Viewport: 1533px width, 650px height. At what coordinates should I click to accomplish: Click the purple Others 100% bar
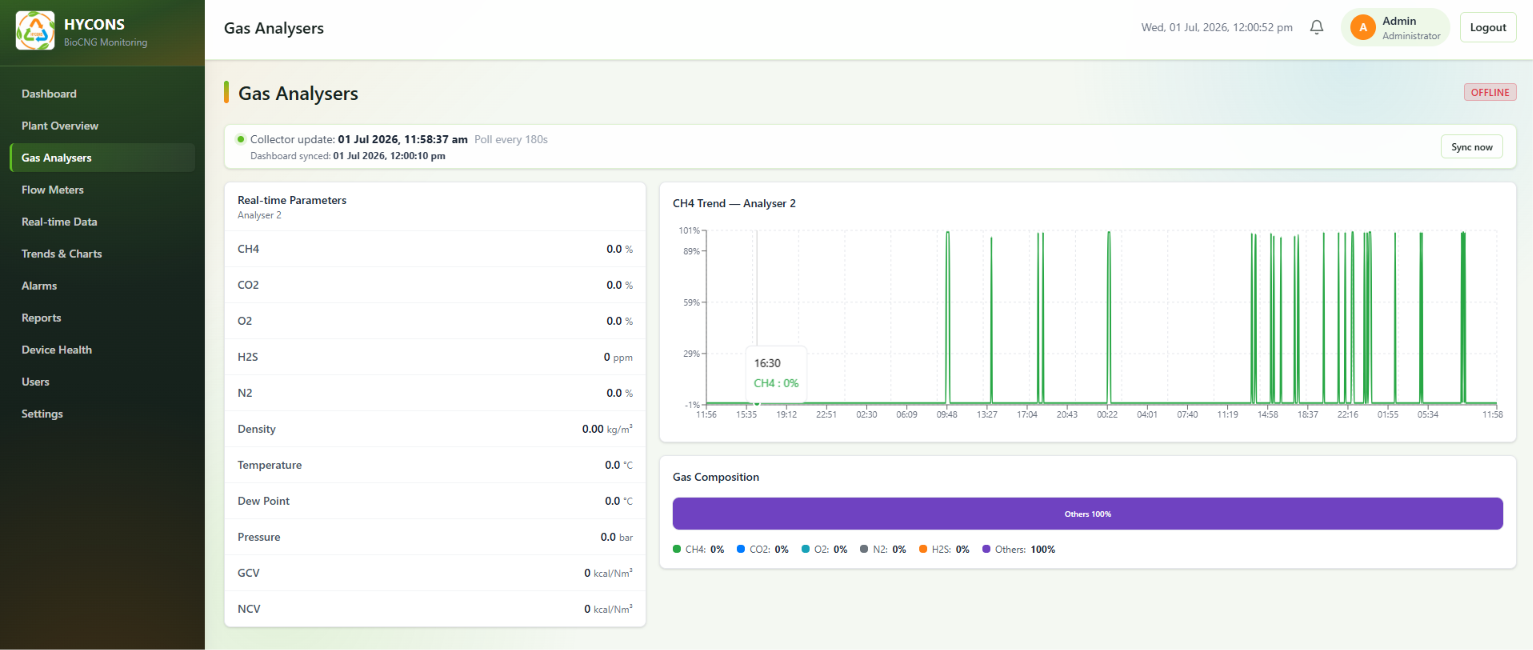(1087, 514)
